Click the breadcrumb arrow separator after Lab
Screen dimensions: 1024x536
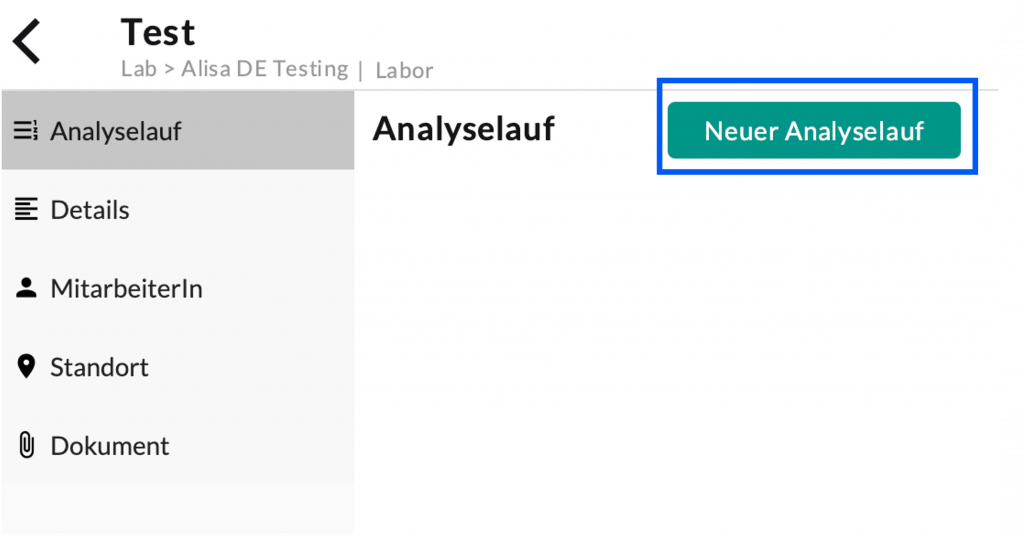point(169,69)
